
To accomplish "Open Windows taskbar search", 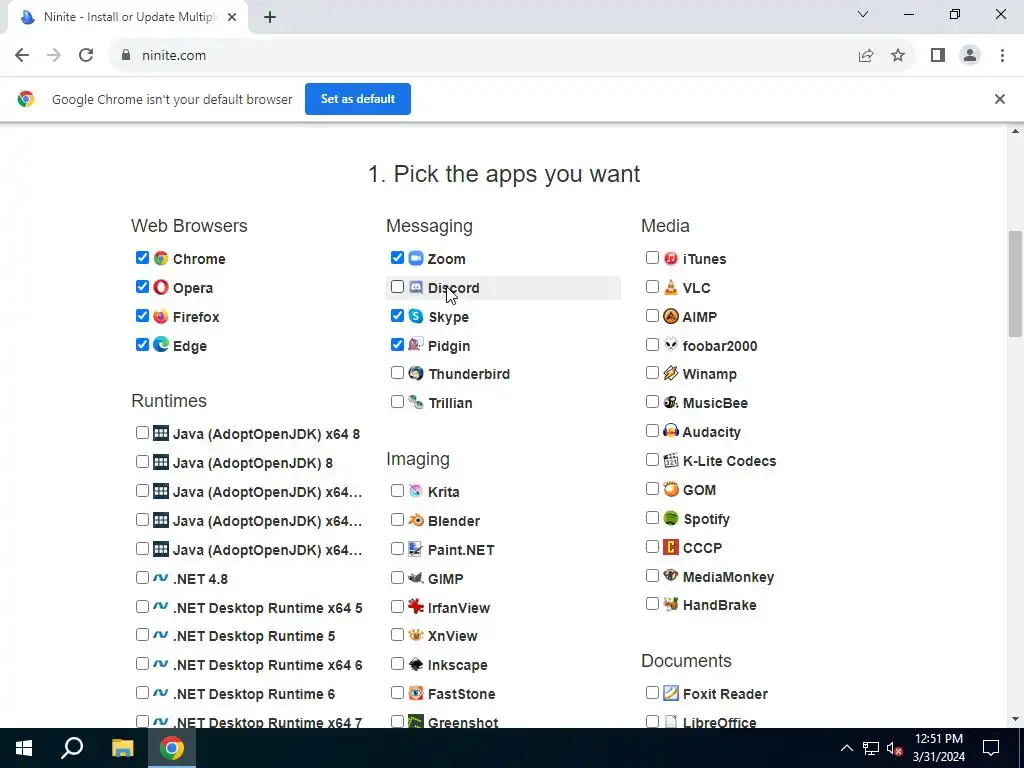I will coord(72,748).
